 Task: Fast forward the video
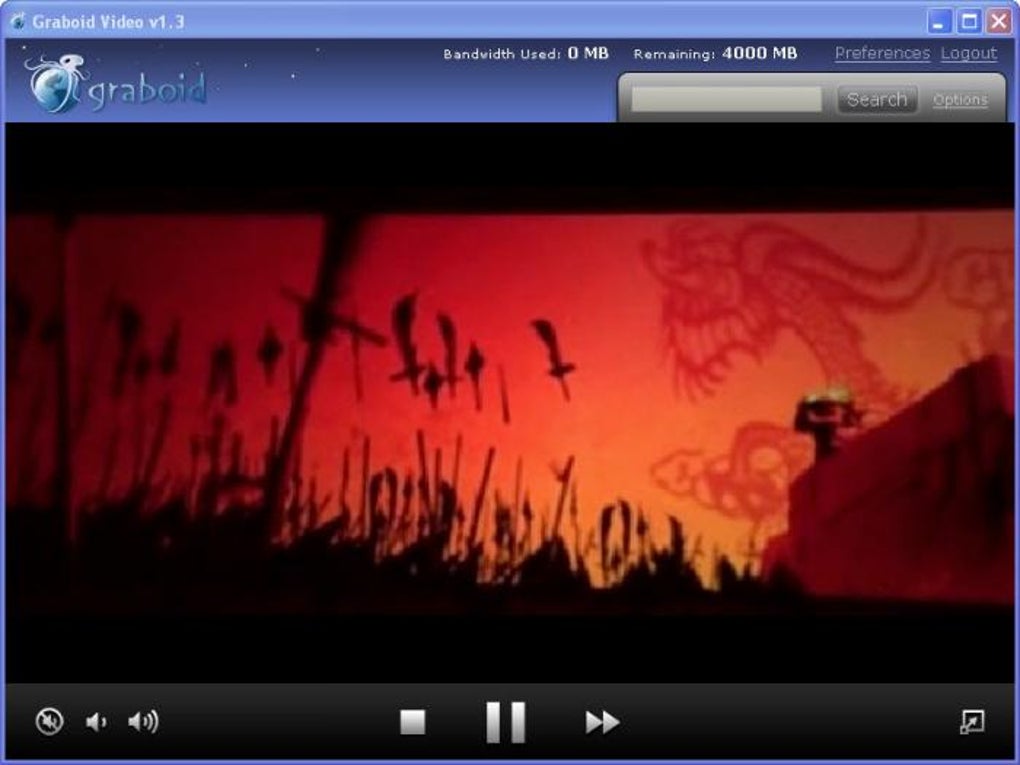coord(602,722)
